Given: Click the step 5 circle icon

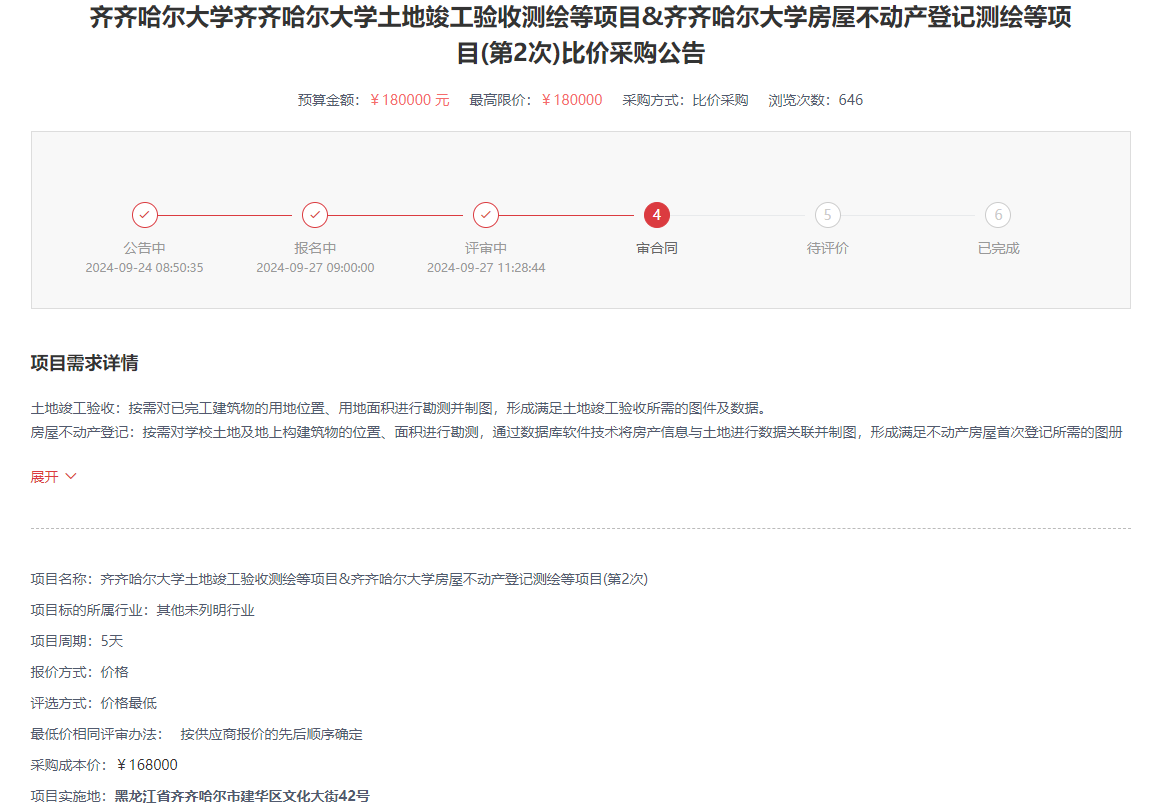Looking at the screenshot, I should point(827,215).
